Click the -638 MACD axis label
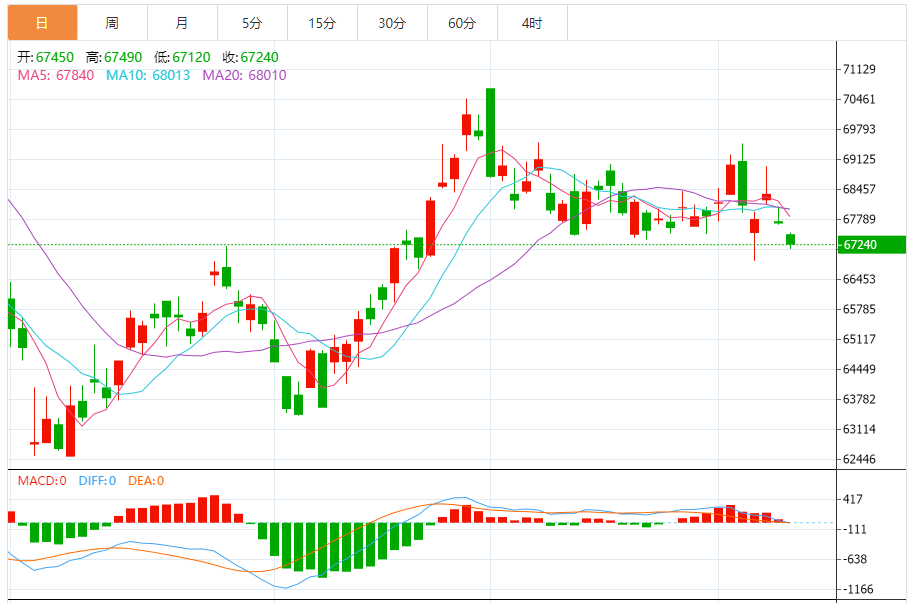 pyautogui.click(x=854, y=559)
